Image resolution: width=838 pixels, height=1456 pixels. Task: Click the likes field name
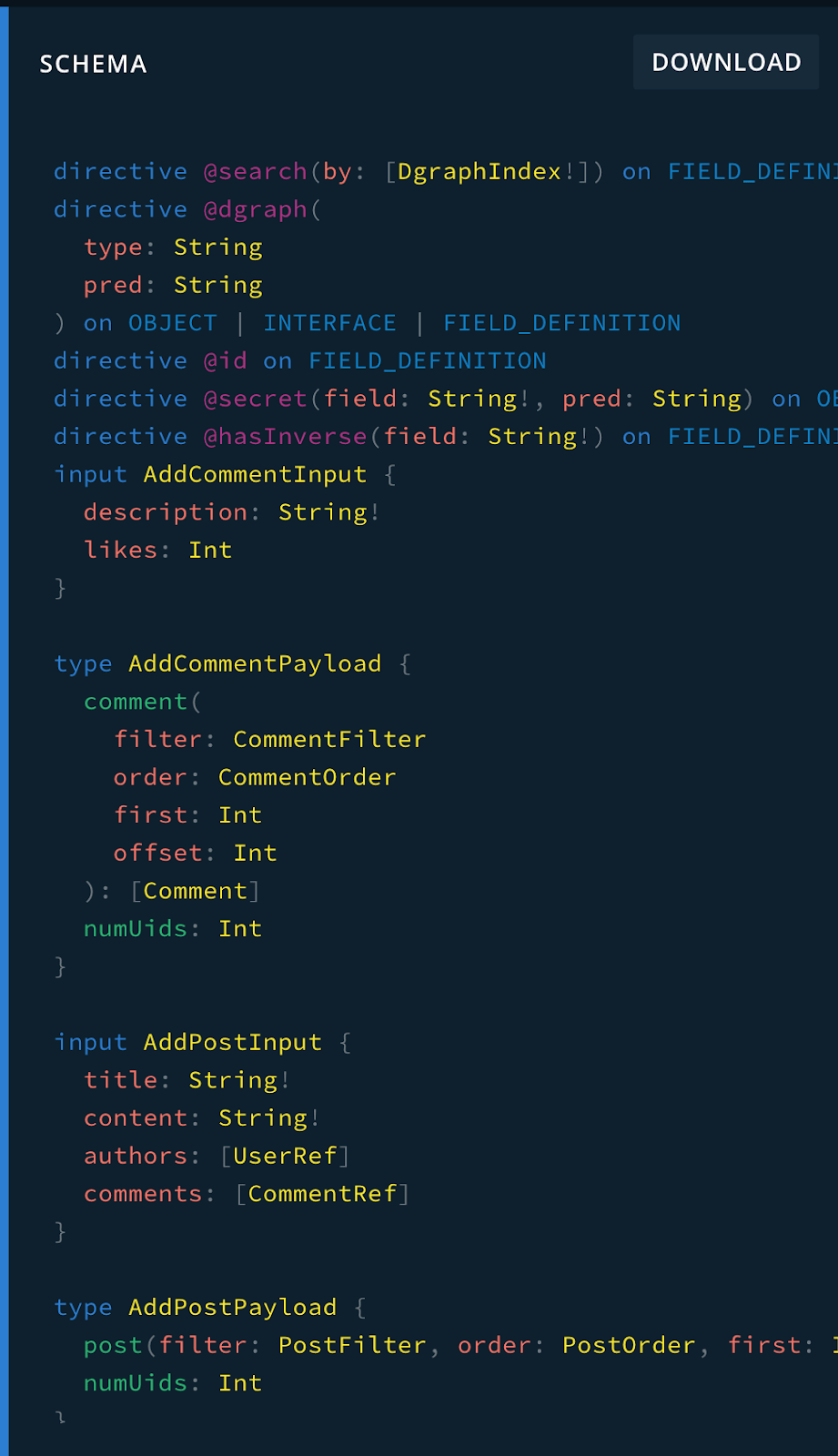[x=120, y=550]
